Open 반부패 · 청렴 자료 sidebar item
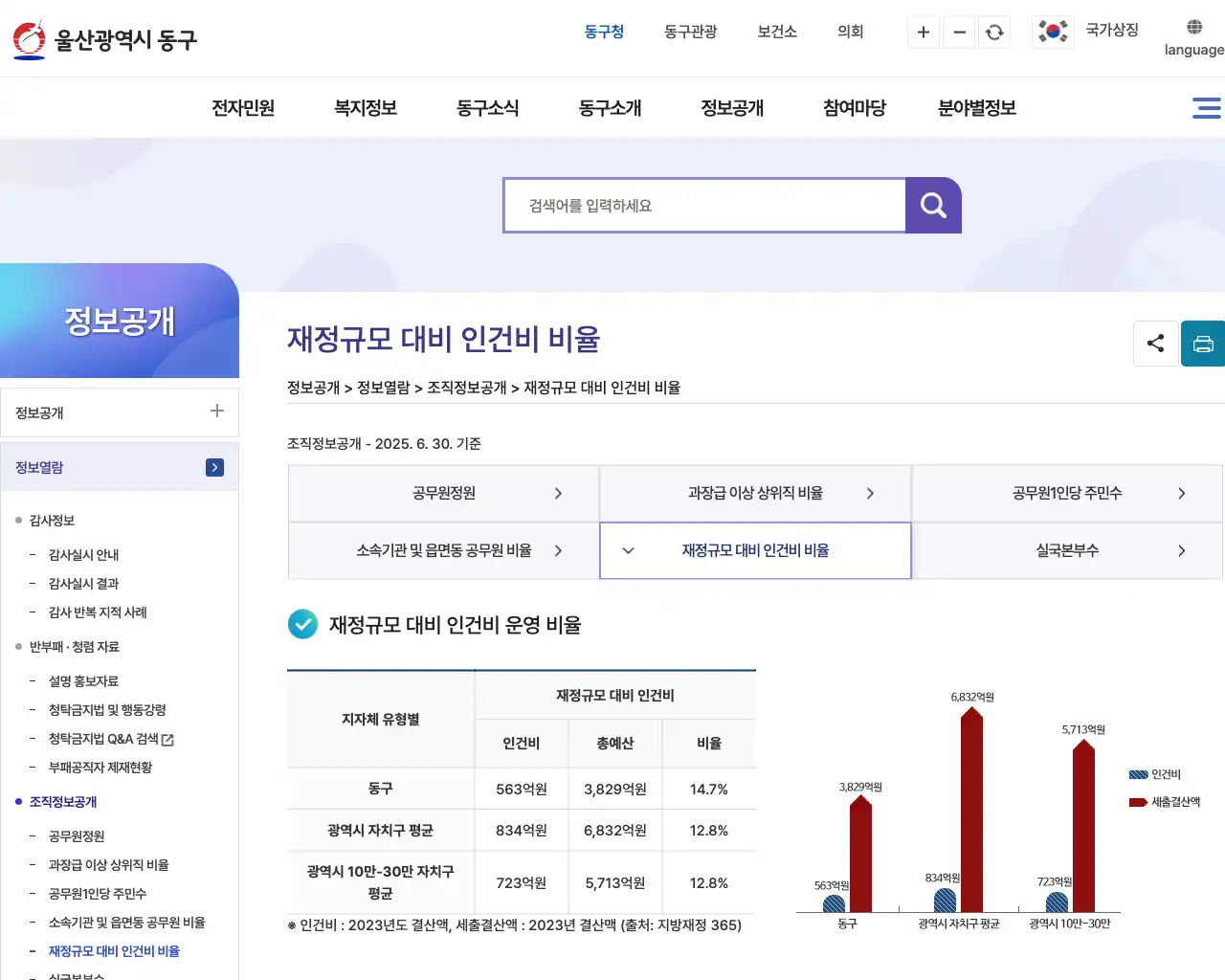The width and height of the screenshot is (1225, 980). pos(75,647)
